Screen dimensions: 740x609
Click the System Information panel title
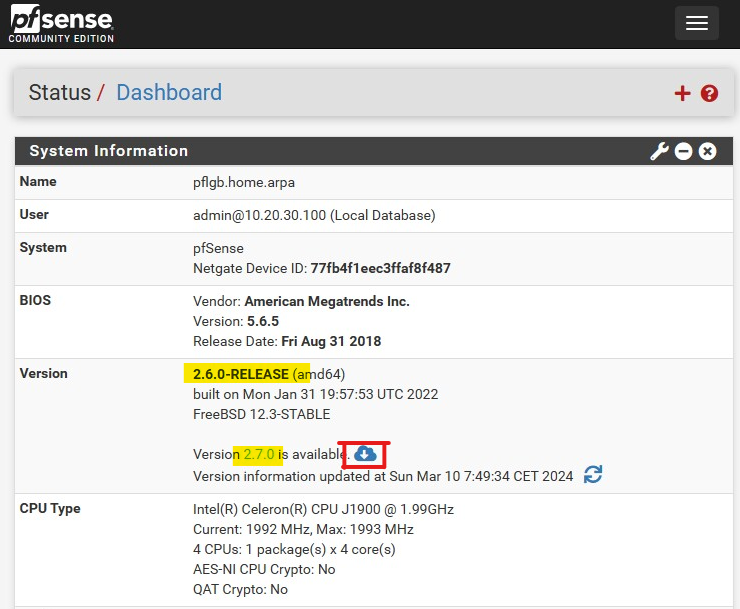click(108, 151)
